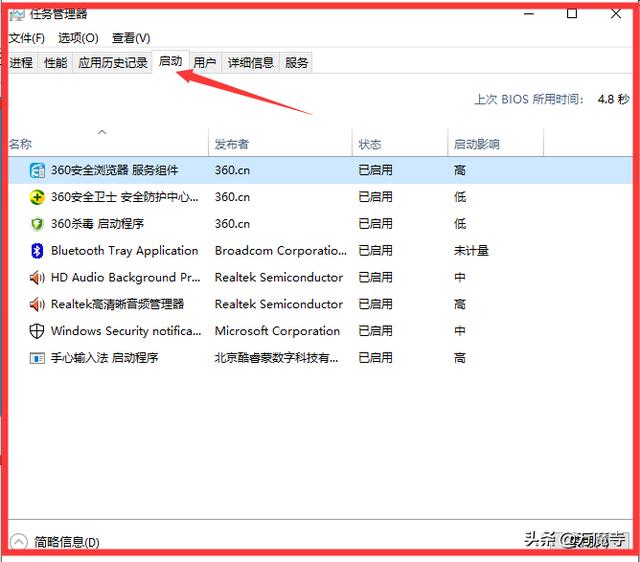The width and height of the screenshot is (640, 562).
Task: Switch to the 服务 tab
Action: [296, 62]
